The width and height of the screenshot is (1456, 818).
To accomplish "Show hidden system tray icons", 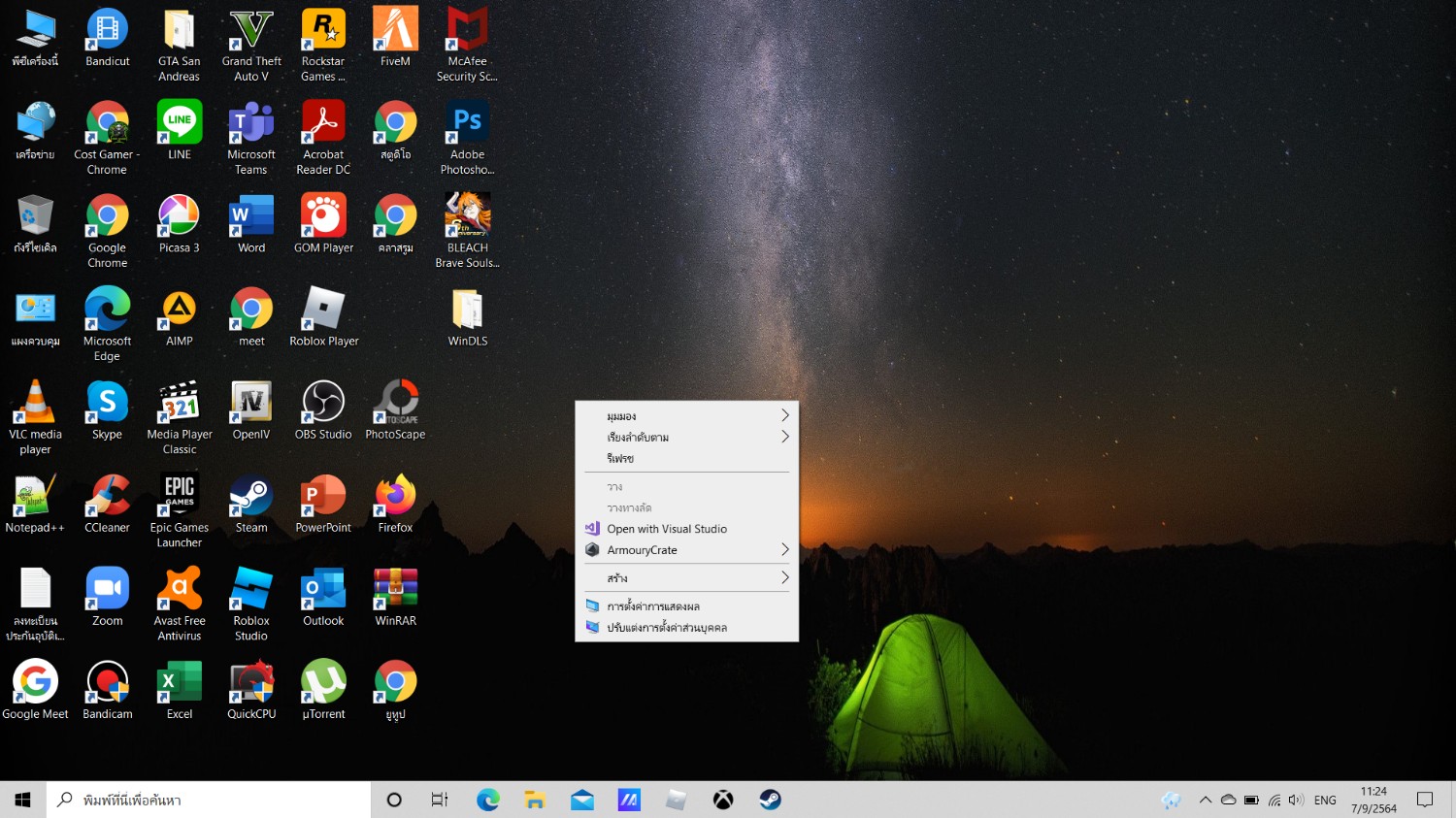I will [1206, 800].
